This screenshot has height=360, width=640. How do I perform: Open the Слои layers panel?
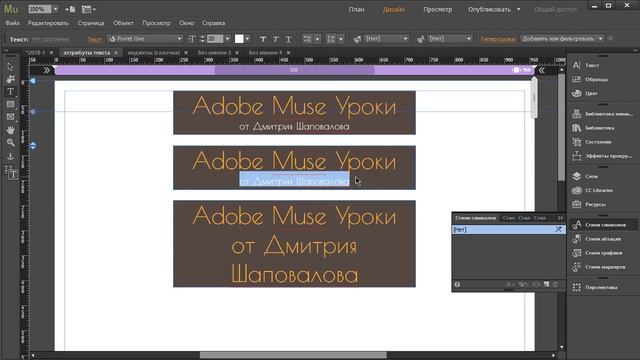[585, 176]
